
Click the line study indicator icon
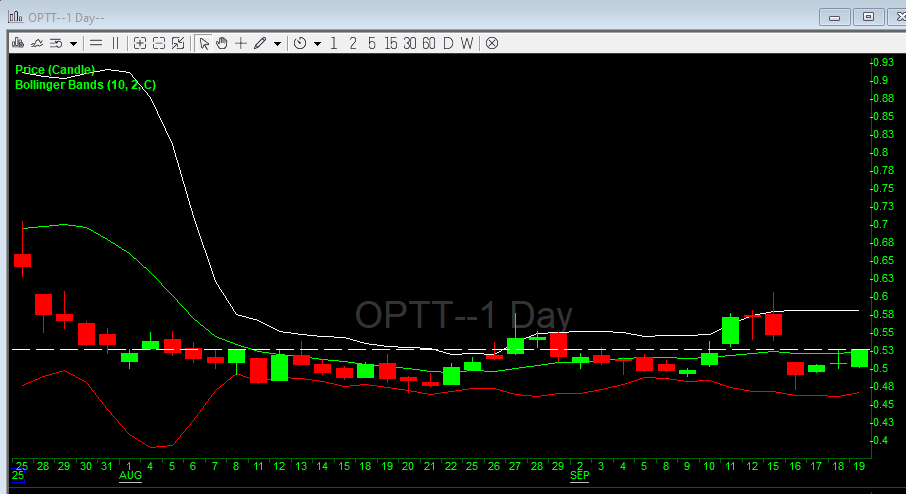(37, 43)
